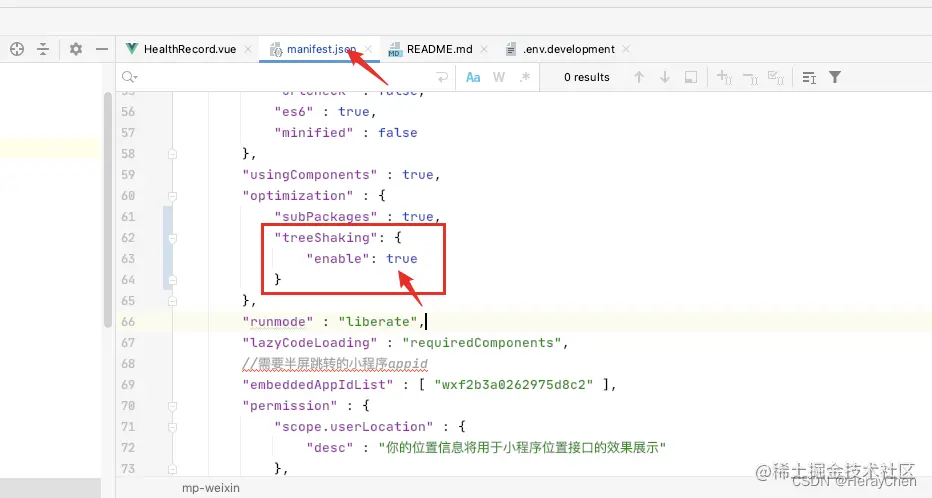Open search filter funnel options
Image resolution: width=932 pixels, height=498 pixels.
point(835,77)
